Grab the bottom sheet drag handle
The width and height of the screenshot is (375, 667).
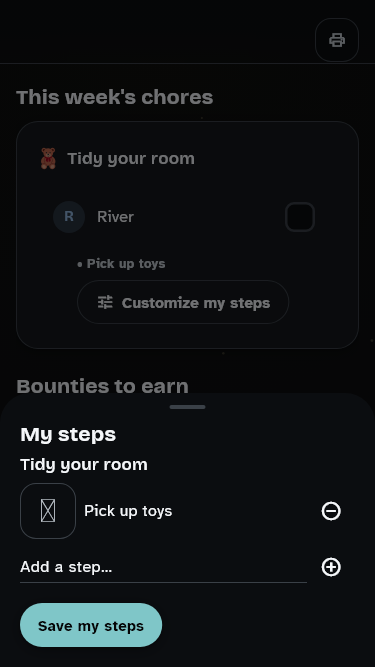(x=188, y=407)
